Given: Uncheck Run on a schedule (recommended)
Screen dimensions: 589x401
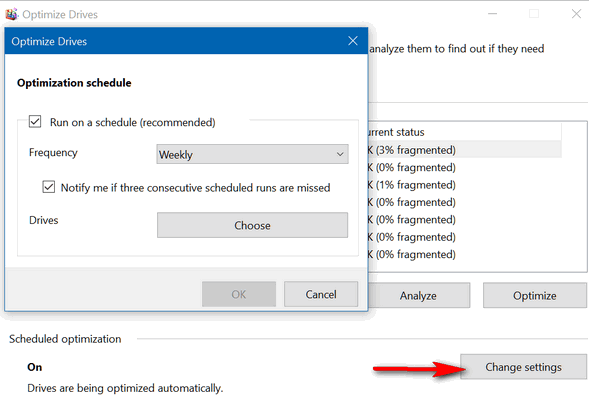Looking at the screenshot, I should click(35, 122).
